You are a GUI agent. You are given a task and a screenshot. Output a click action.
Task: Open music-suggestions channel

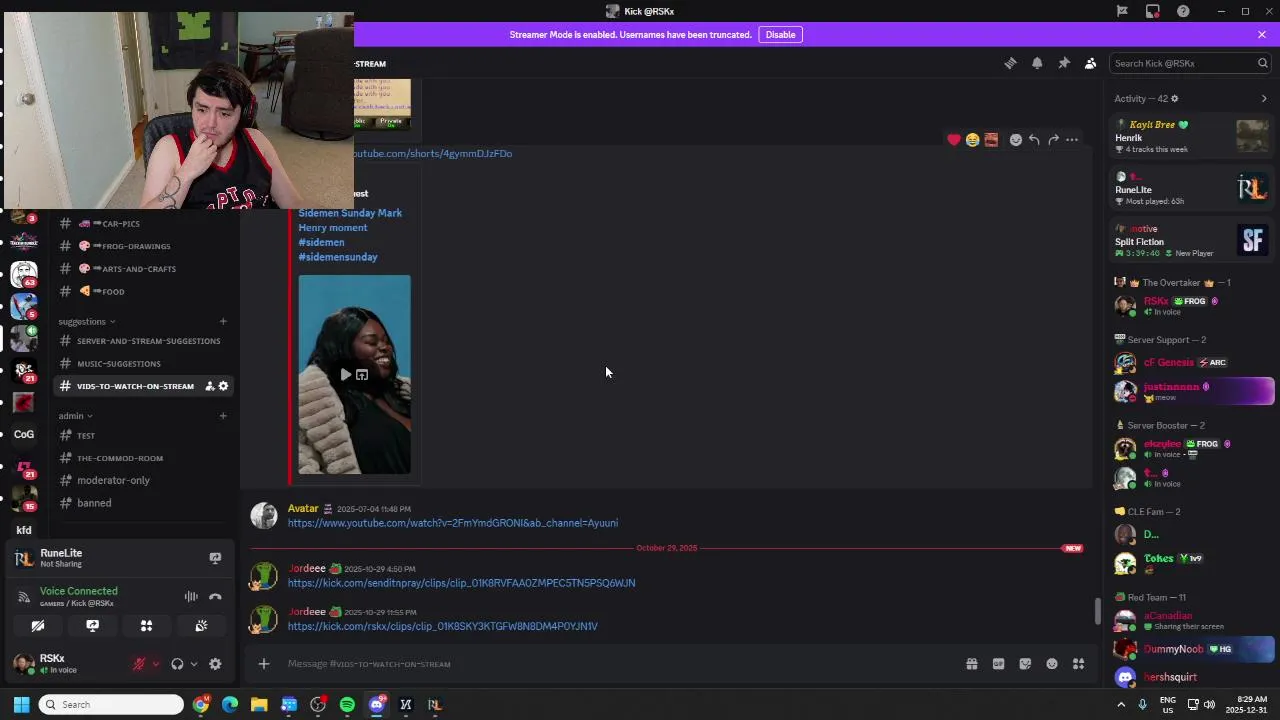(x=144, y=364)
